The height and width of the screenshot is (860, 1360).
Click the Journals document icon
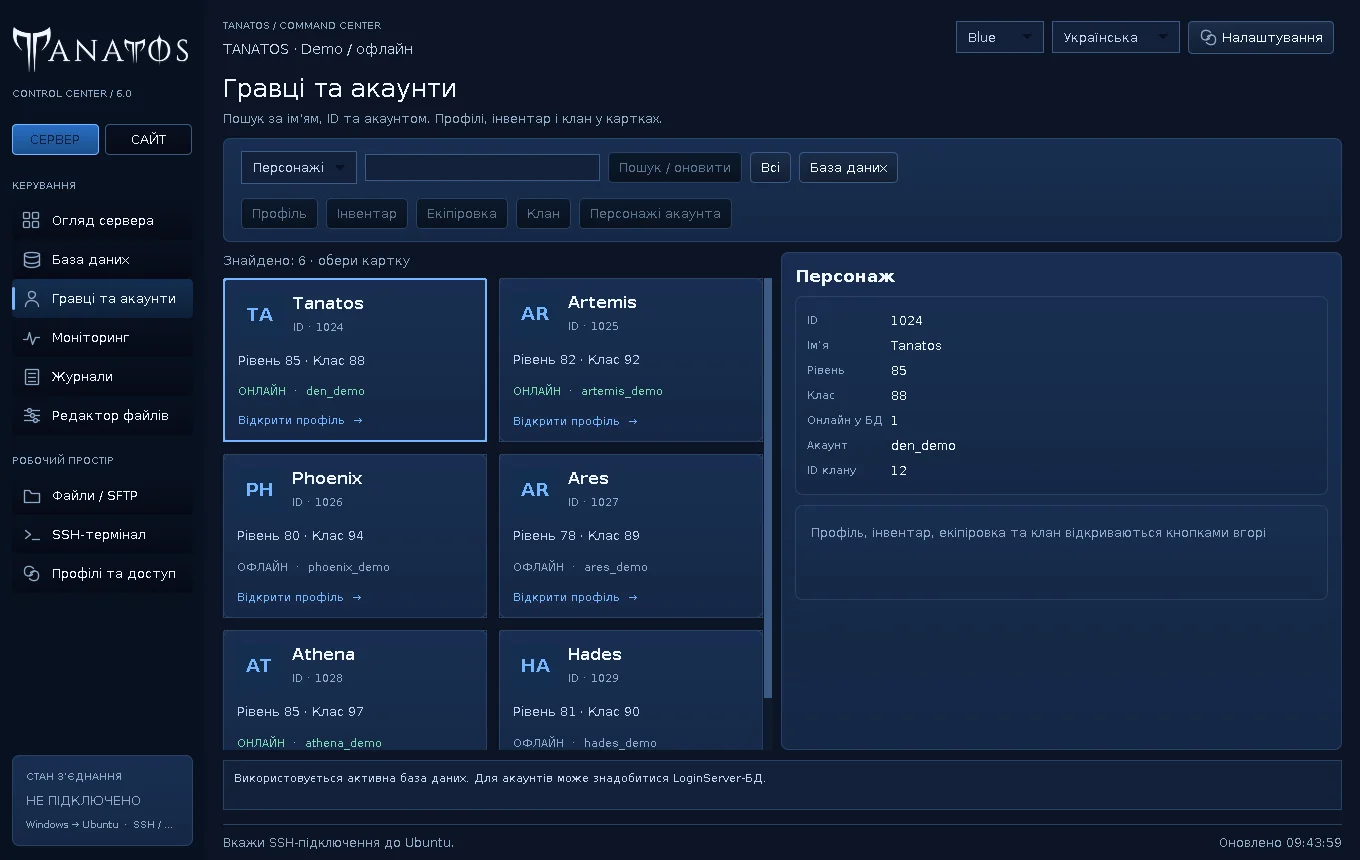click(x=31, y=376)
